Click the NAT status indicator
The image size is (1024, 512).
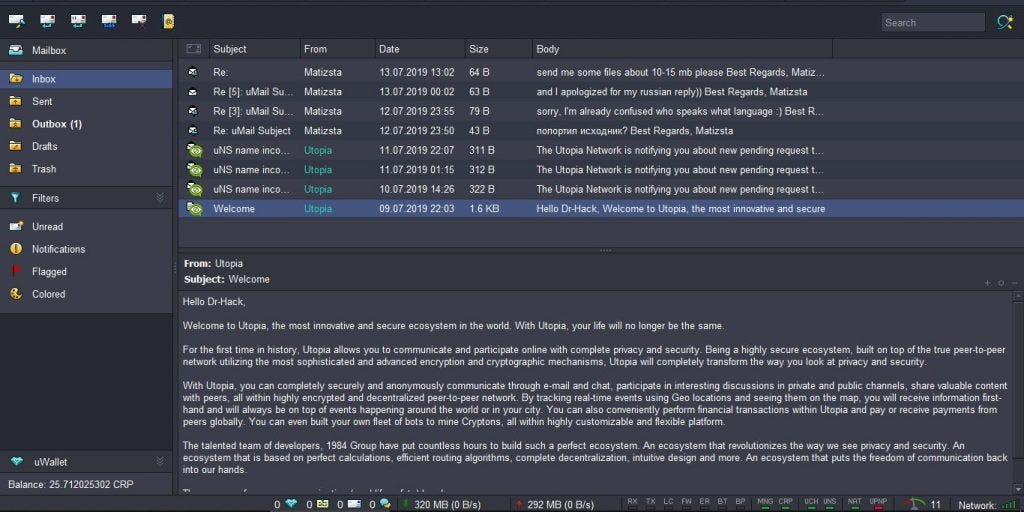[855, 502]
